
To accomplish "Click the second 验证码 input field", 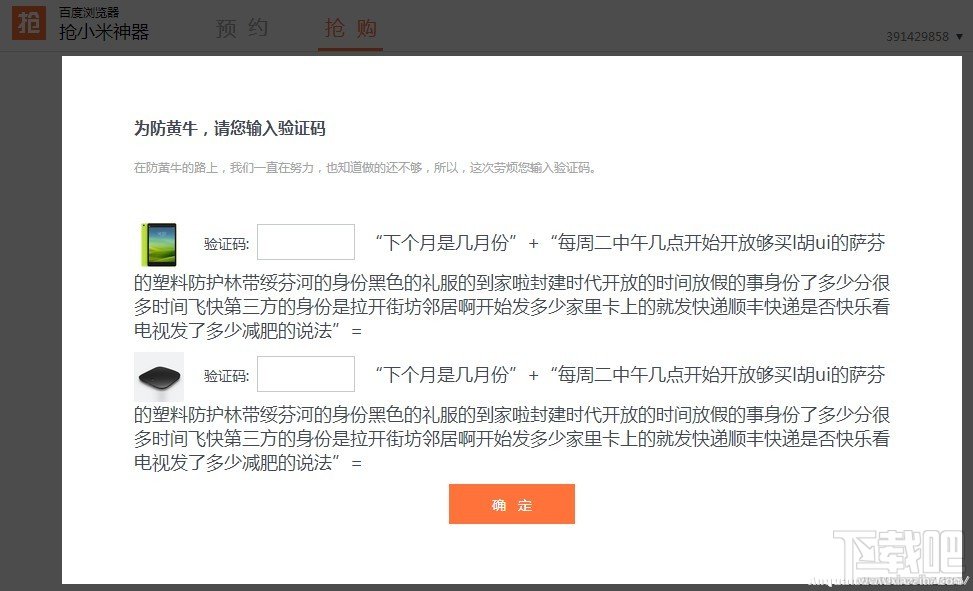I will [305, 374].
